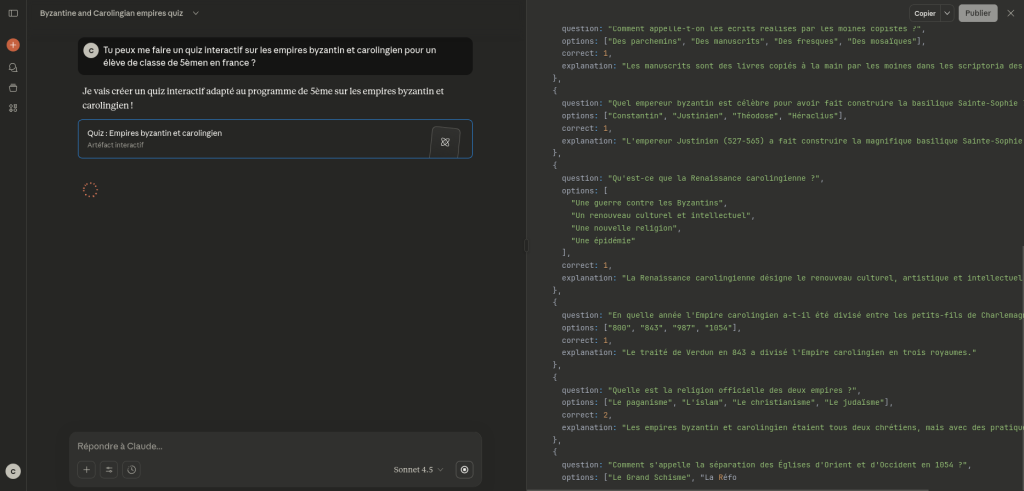
Task: Open the chats history icon in sidebar
Action: pyautogui.click(x=13, y=67)
